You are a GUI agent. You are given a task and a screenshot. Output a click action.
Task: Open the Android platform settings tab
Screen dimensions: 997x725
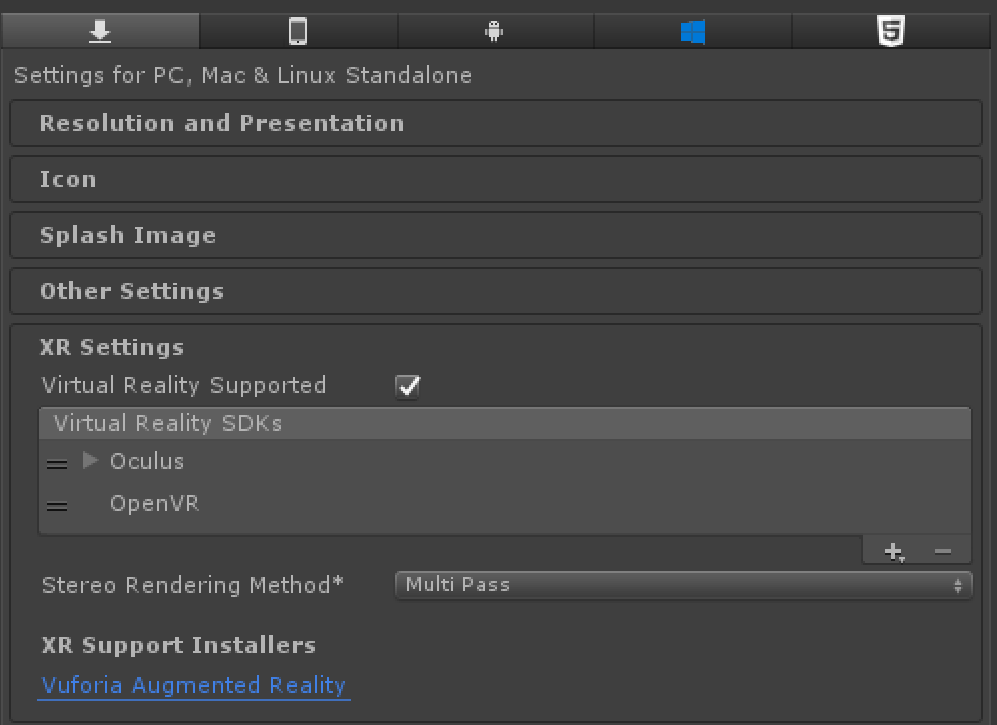point(494,32)
